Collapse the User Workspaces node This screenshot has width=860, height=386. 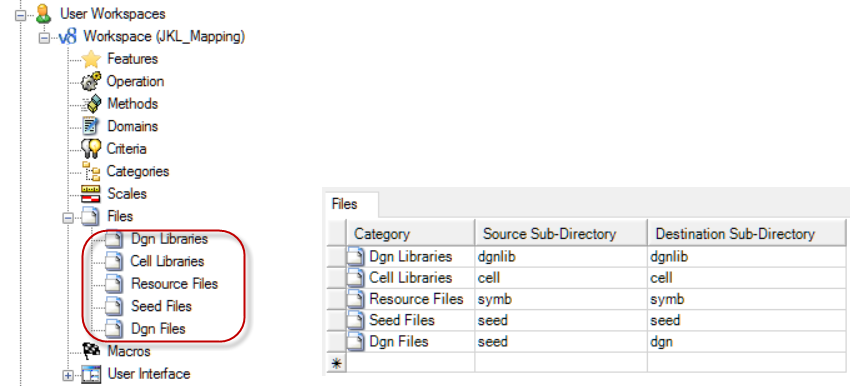pyautogui.click(x=20, y=15)
